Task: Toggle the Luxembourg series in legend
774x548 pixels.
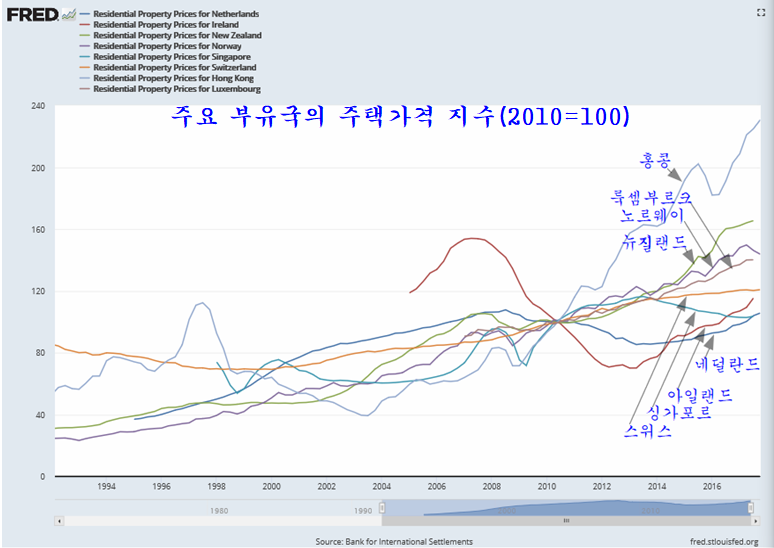Action: click(170, 89)
